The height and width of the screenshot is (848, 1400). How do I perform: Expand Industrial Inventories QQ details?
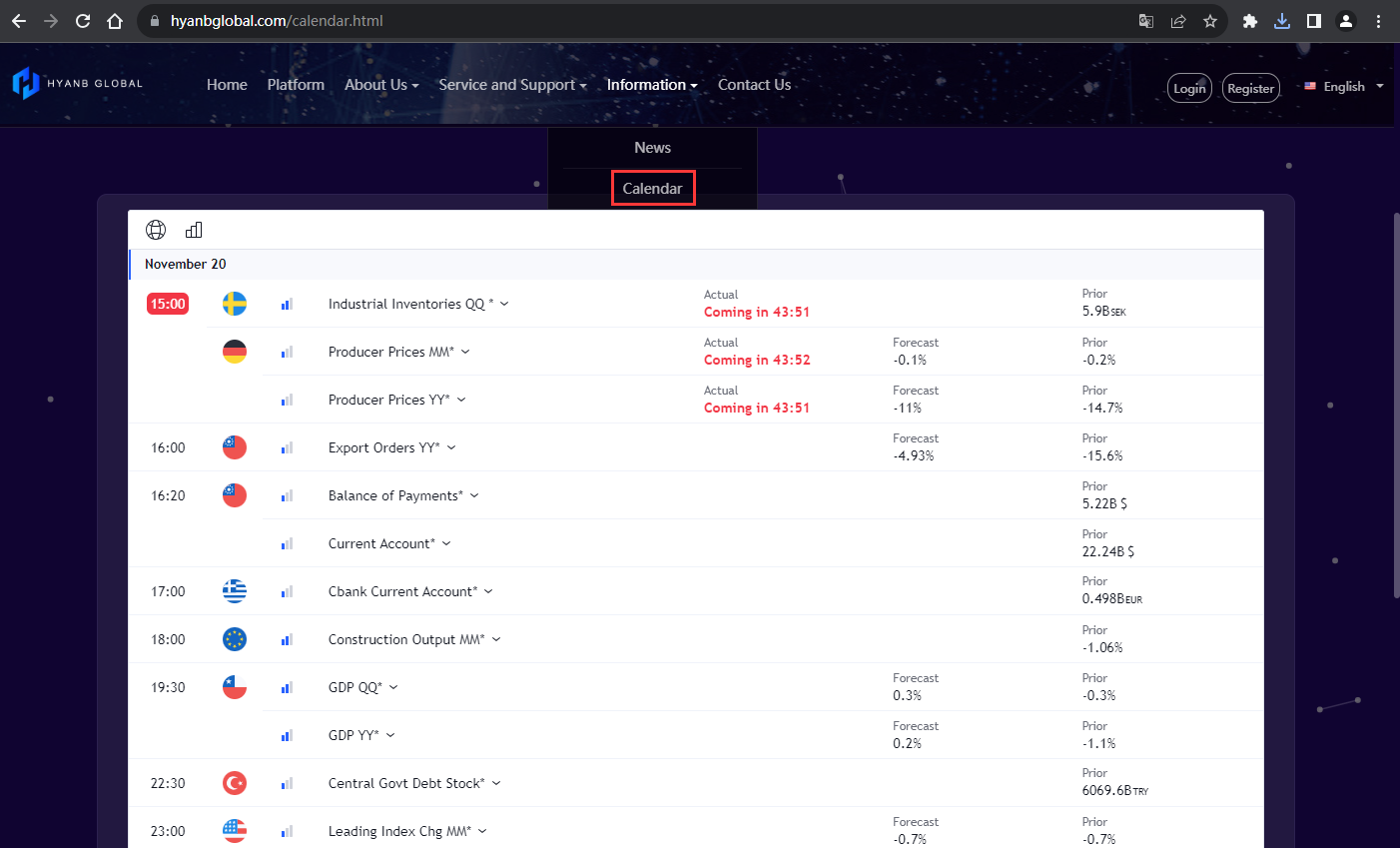pyautogui.click(x=504, y=304)
